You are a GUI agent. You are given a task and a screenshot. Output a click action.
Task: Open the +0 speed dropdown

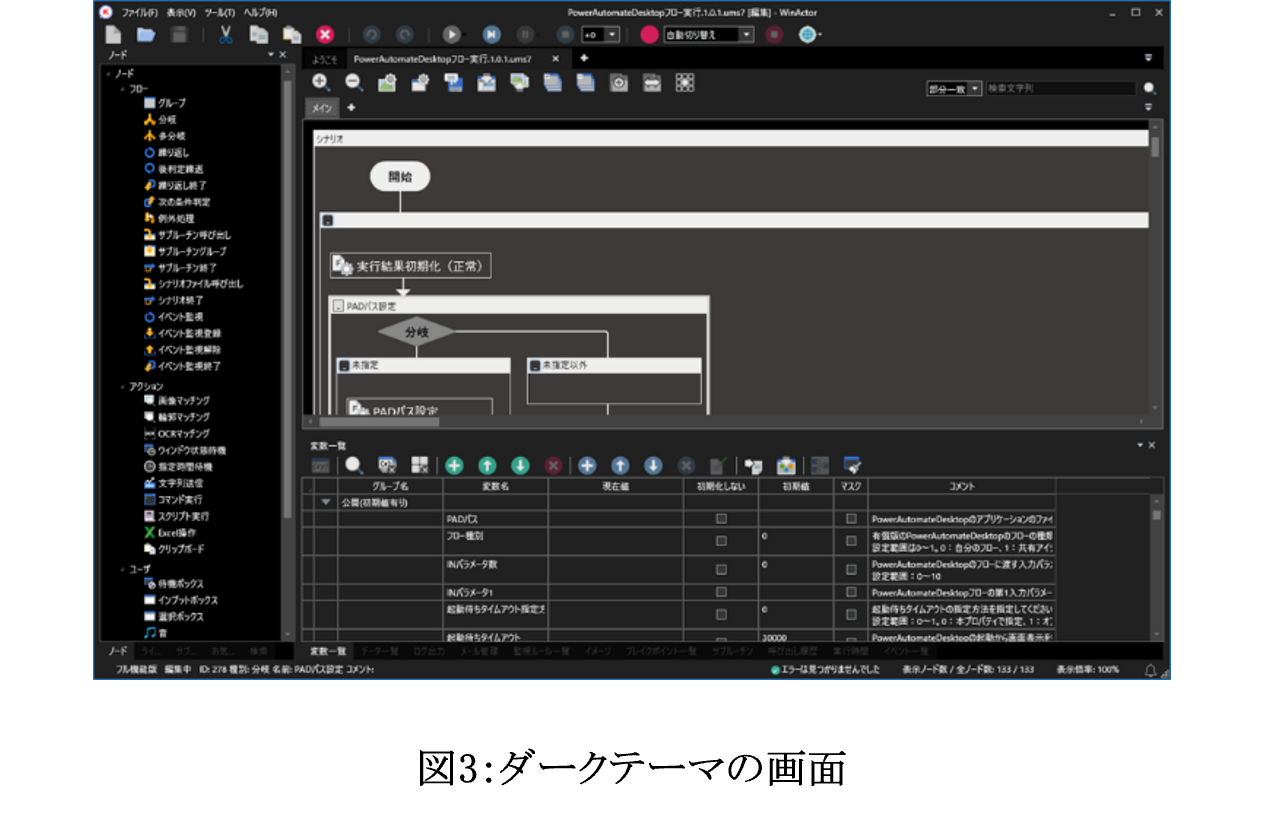coord(601,34)
